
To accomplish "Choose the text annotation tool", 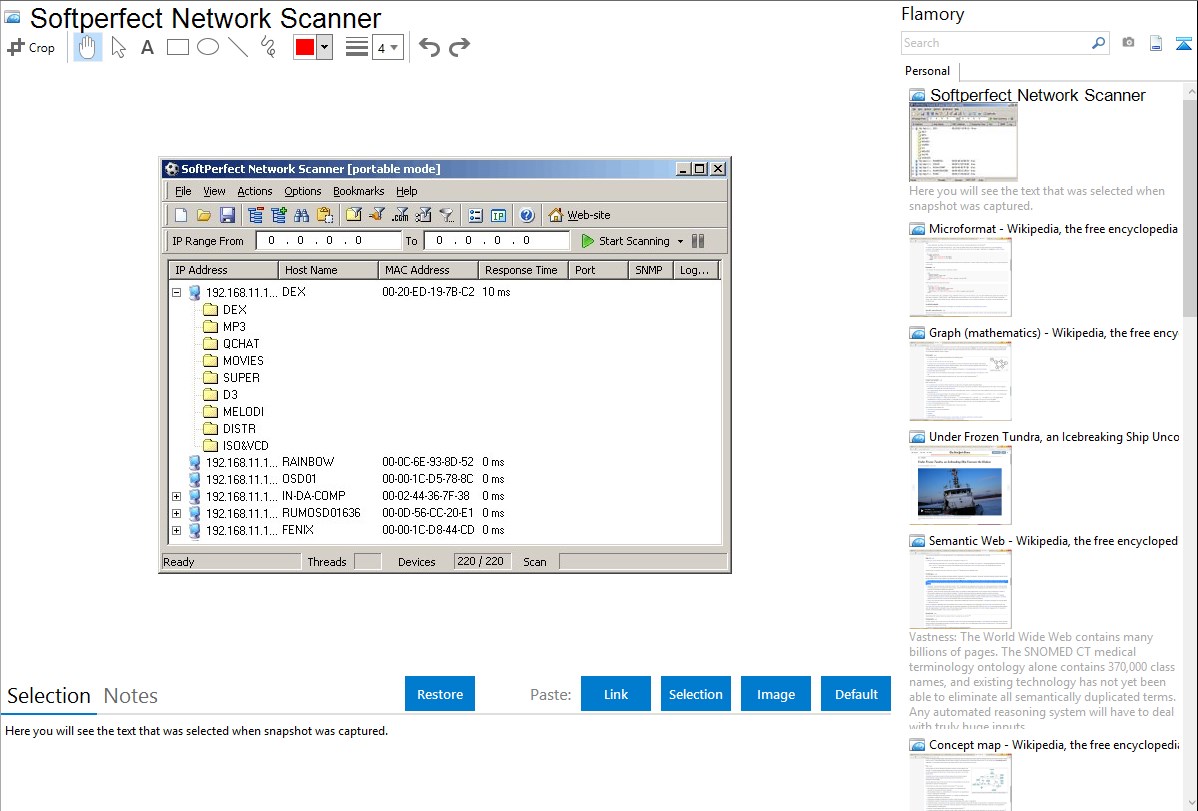I will (147, 47).
